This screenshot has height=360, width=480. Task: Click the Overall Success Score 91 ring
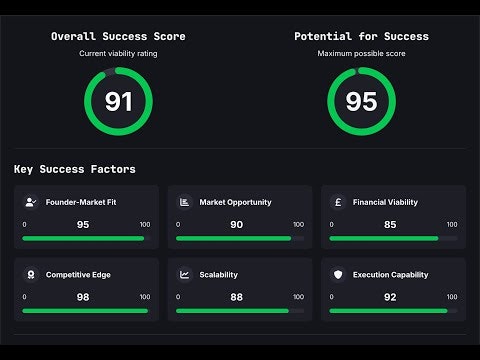coord(118,101)
